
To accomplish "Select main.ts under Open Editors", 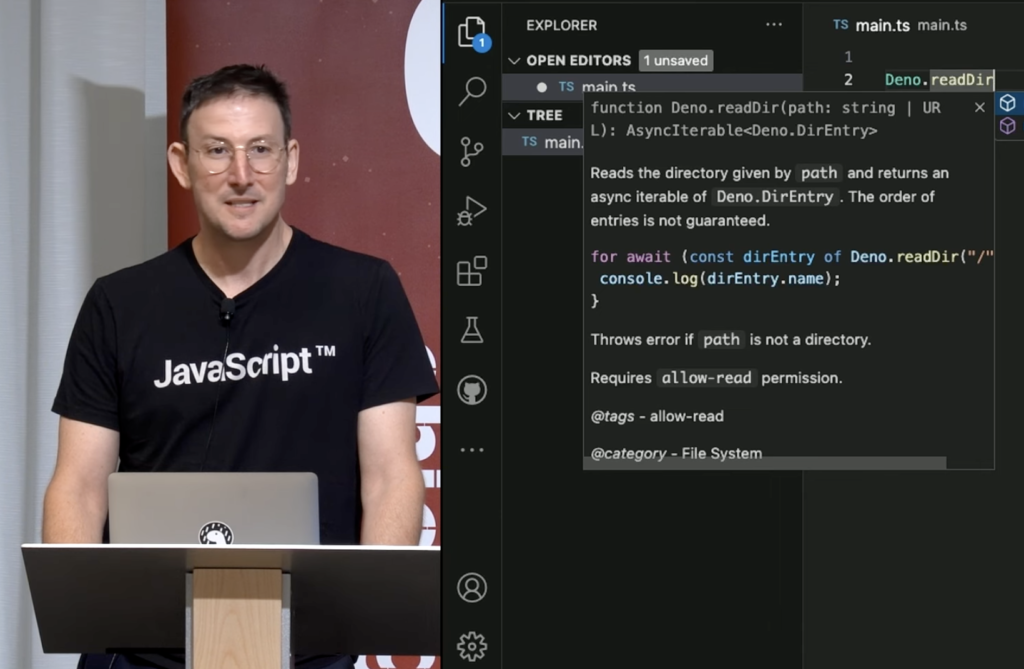I will point(608,88).
